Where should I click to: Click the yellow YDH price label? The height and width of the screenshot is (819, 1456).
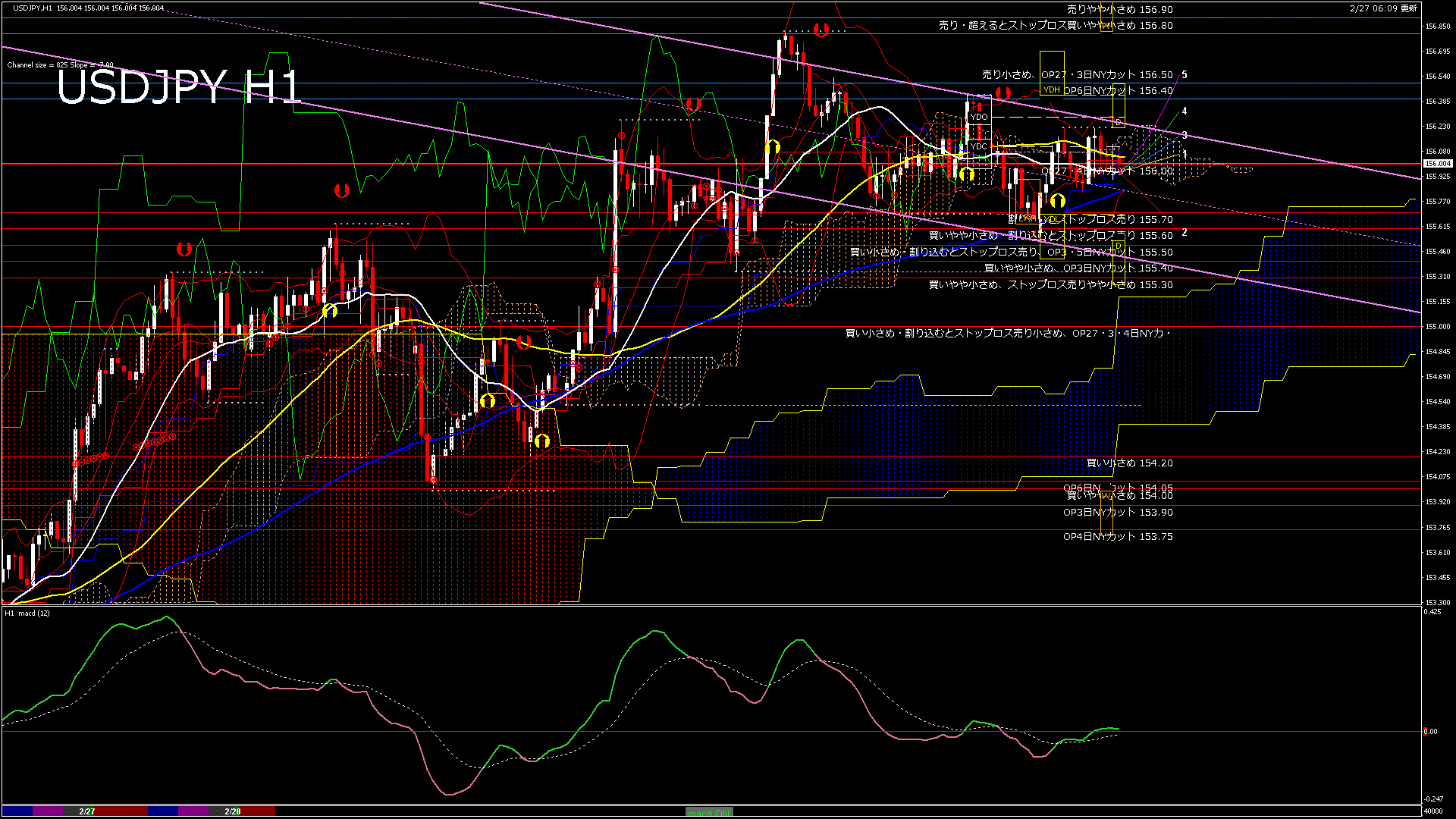1050,89
